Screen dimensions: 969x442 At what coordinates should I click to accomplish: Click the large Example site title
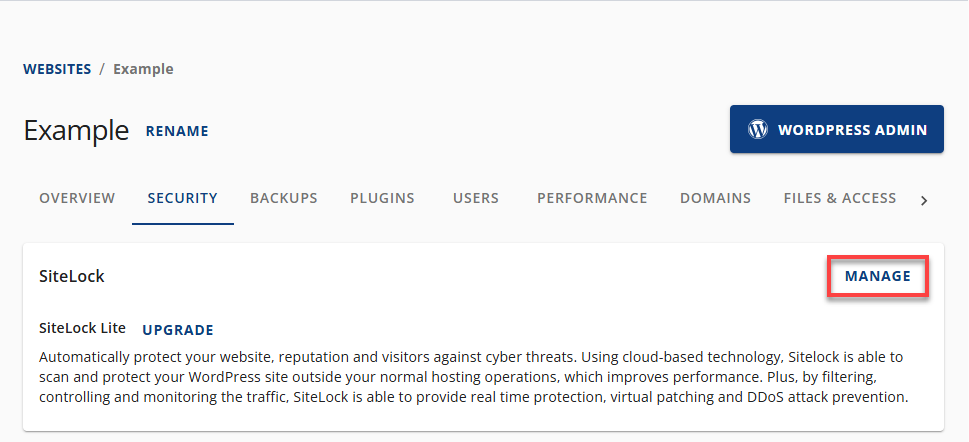[x=76, y=130]
